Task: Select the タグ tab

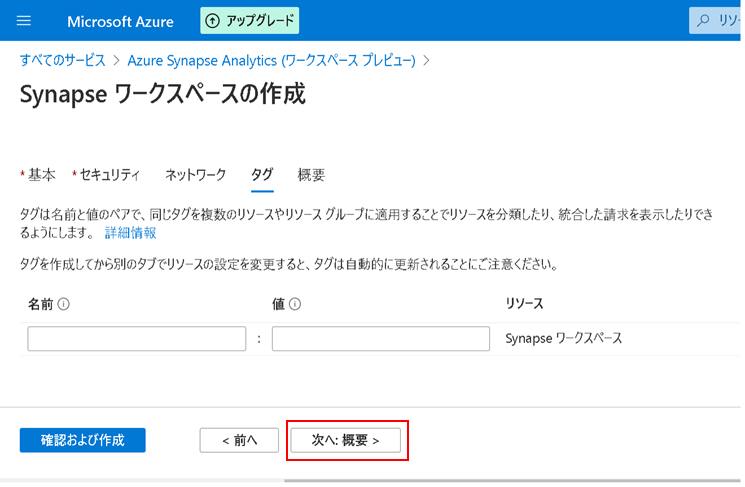Action: [x=262, y=175]
